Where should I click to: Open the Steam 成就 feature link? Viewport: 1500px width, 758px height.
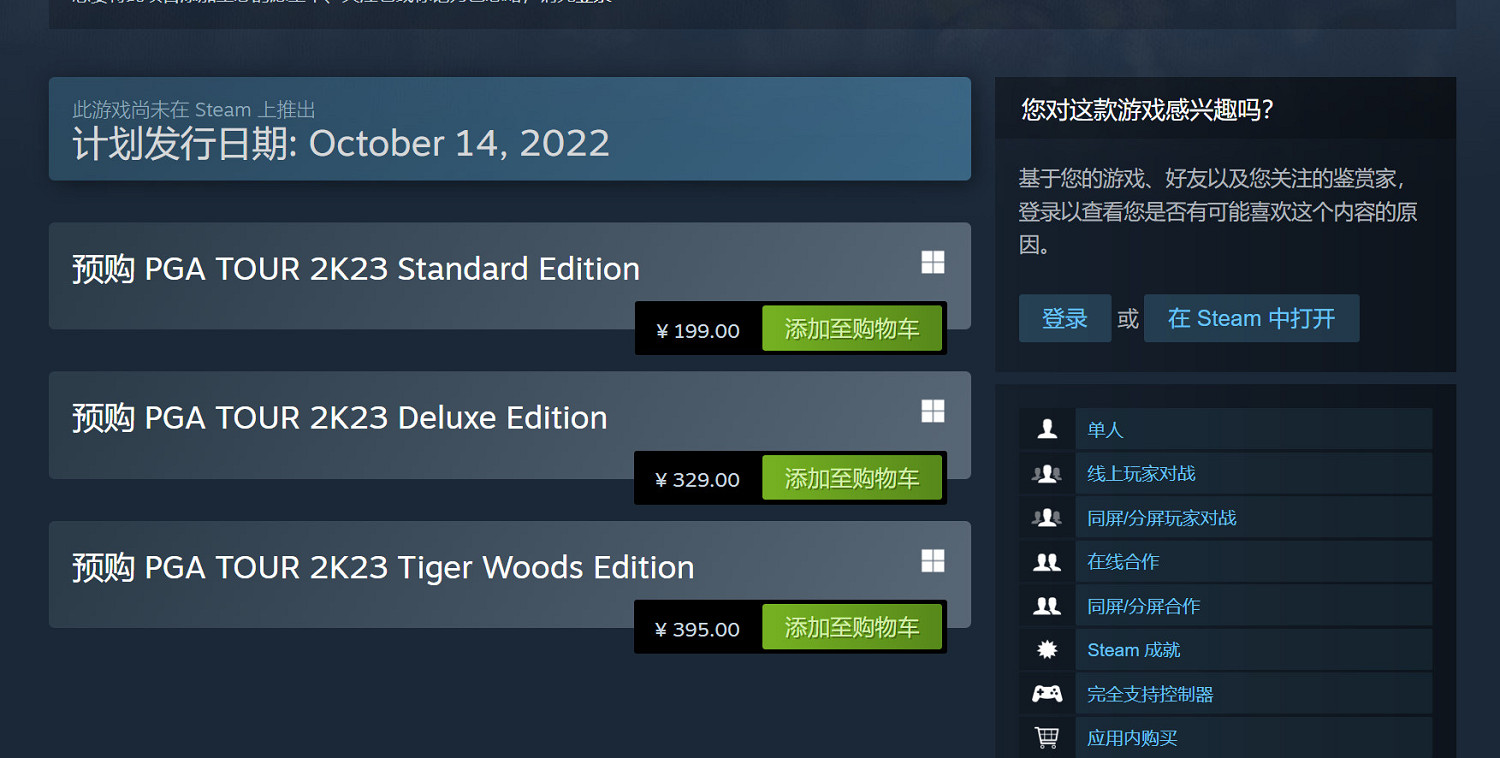click(x=1133, y=649)
